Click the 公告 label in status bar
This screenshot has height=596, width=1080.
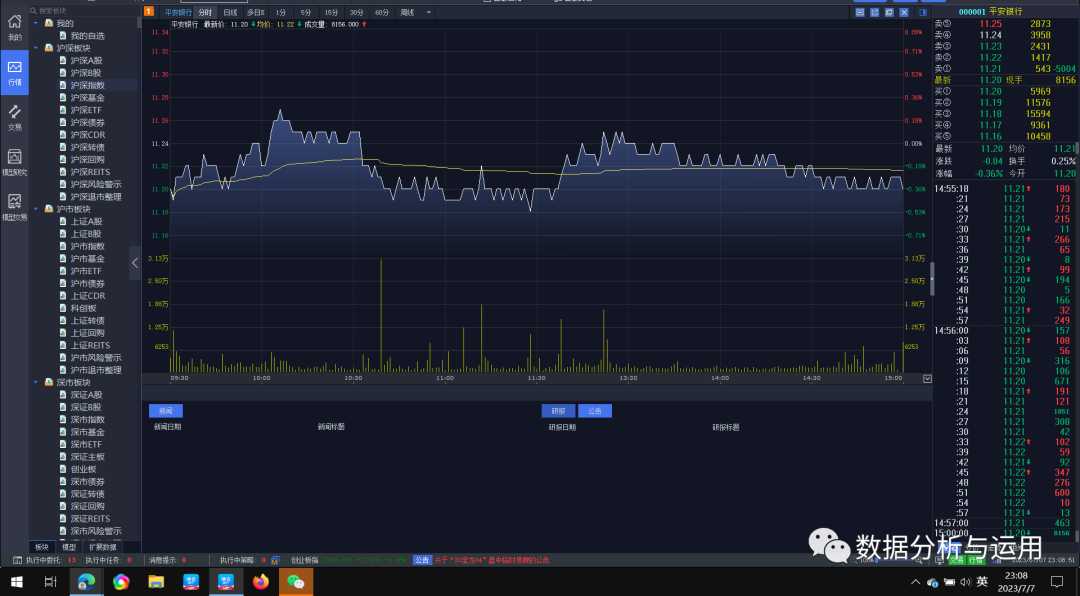[422, 560]
